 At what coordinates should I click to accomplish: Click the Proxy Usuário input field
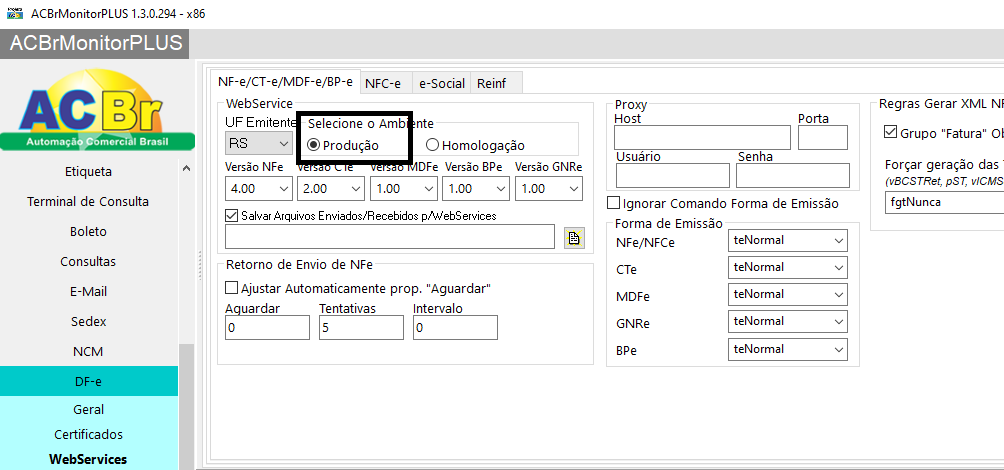click(673, 175)
